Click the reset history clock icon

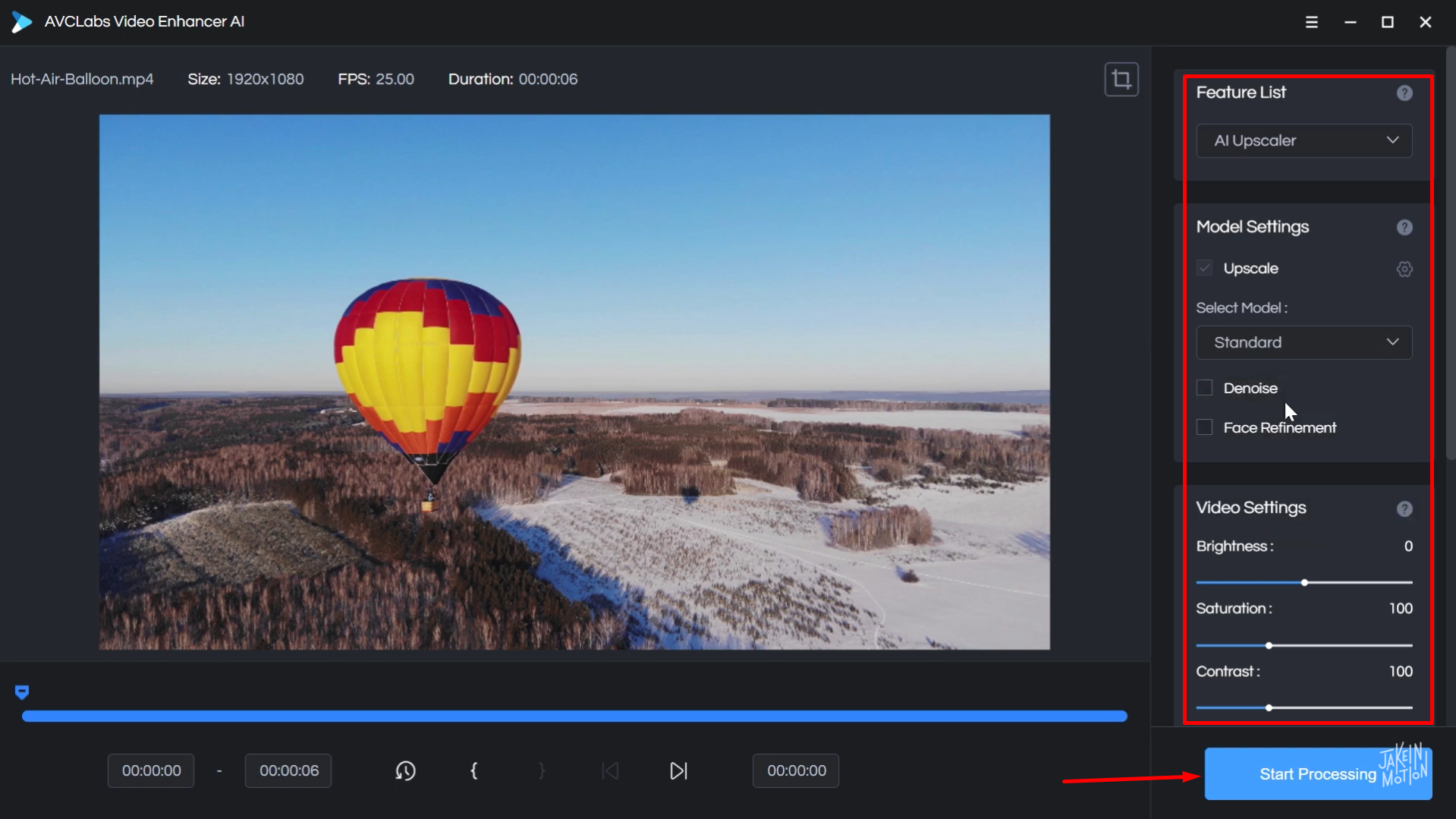(x=405, y=770)
